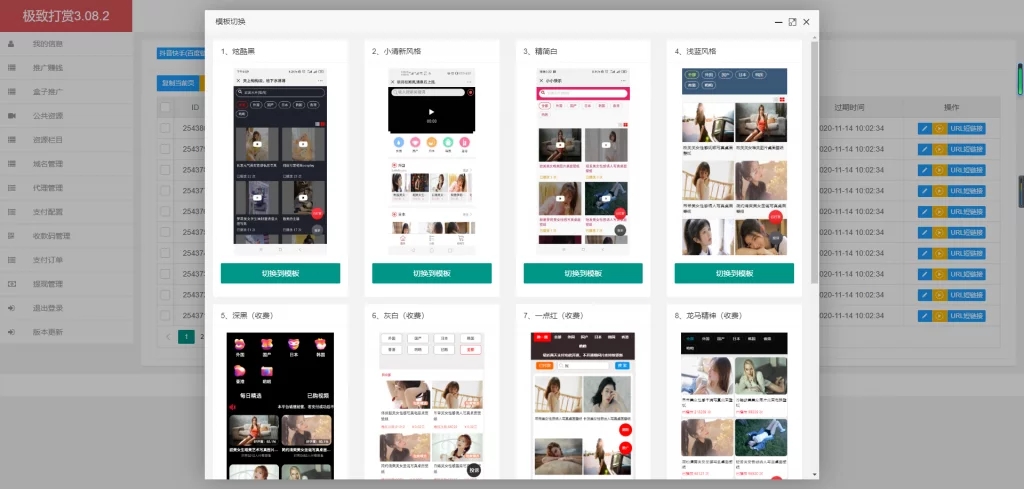
Task: Click the 复制当前页 button behind the dialog
Action: tap(178, 84)
